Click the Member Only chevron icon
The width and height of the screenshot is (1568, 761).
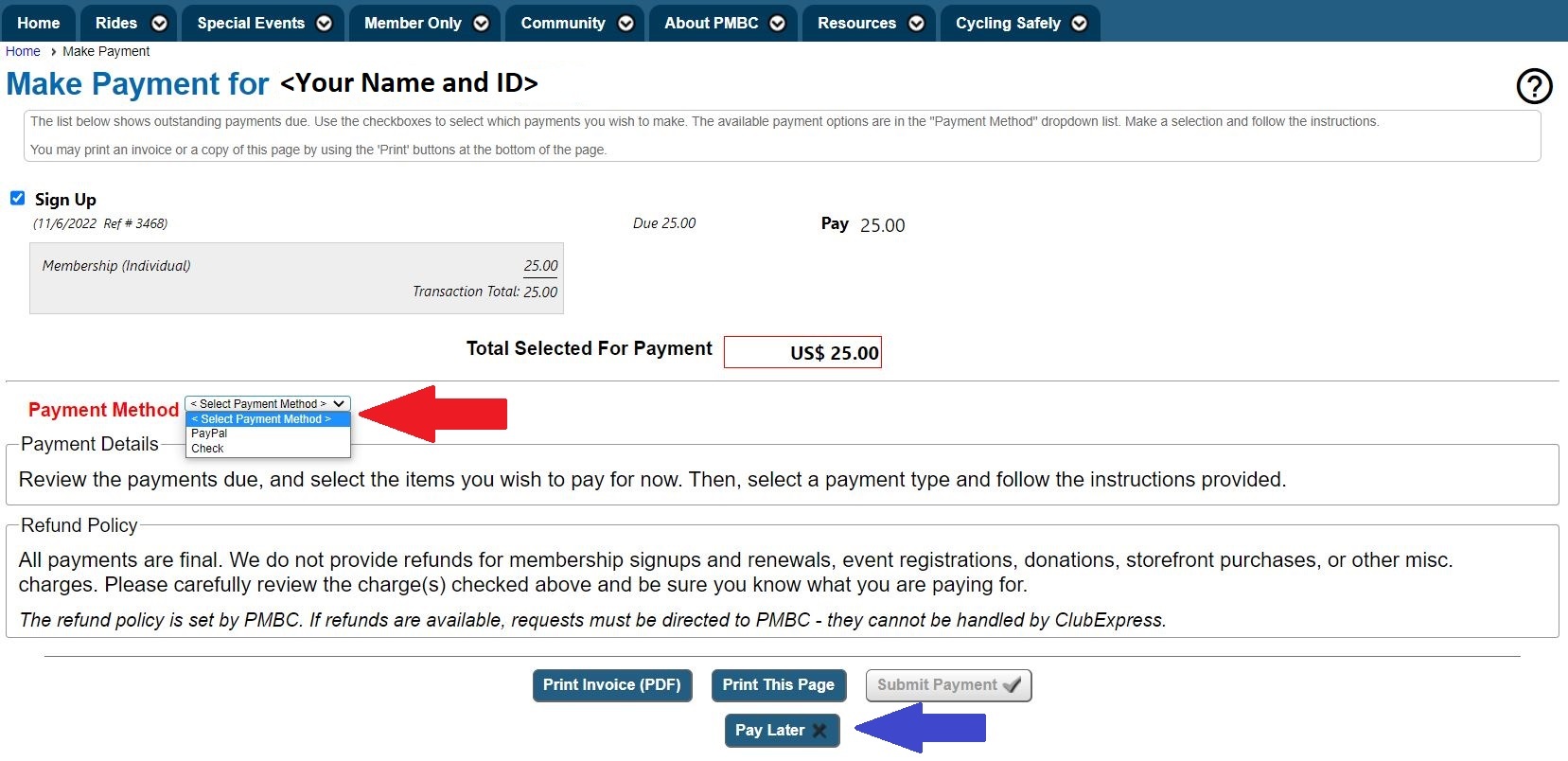coord(481,23)
